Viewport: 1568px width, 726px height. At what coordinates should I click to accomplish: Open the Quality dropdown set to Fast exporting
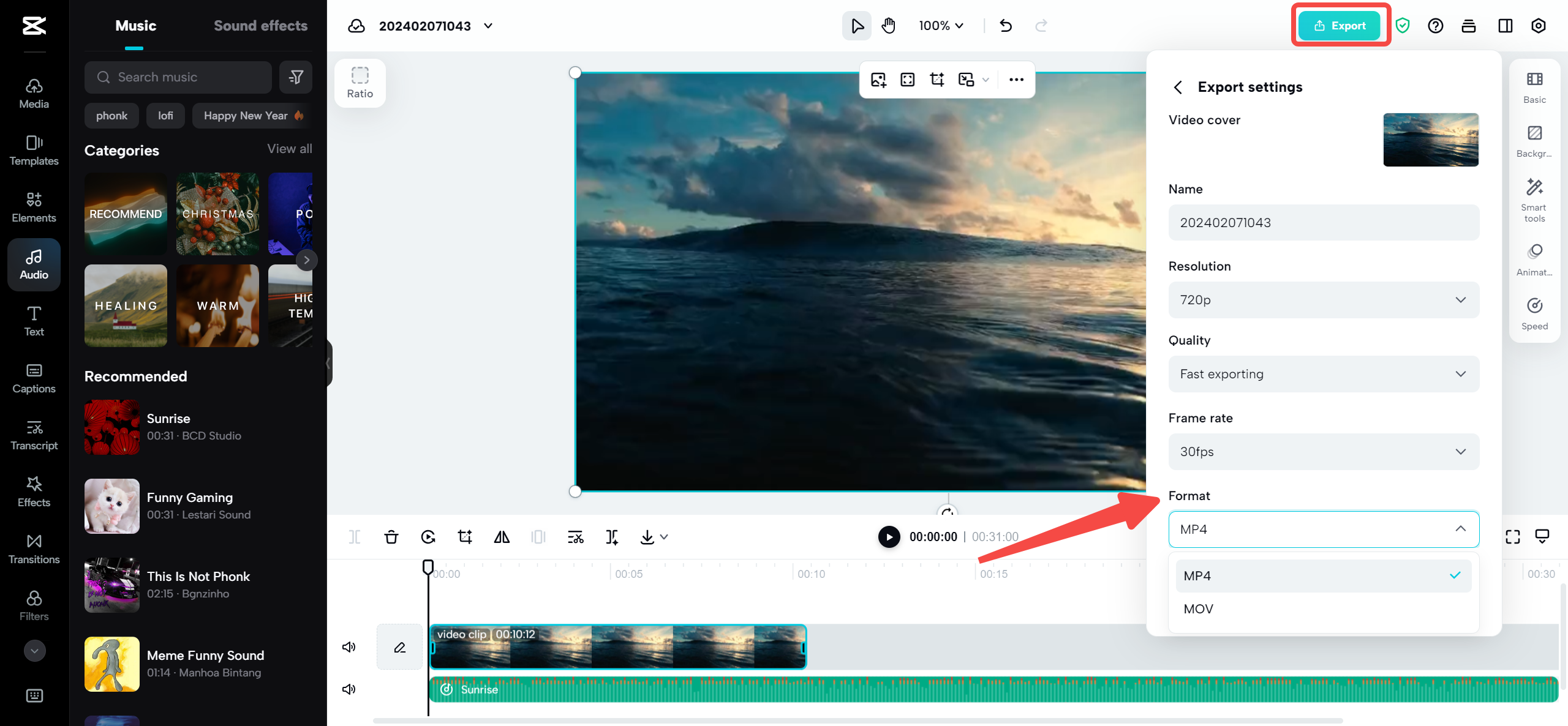1323,373
